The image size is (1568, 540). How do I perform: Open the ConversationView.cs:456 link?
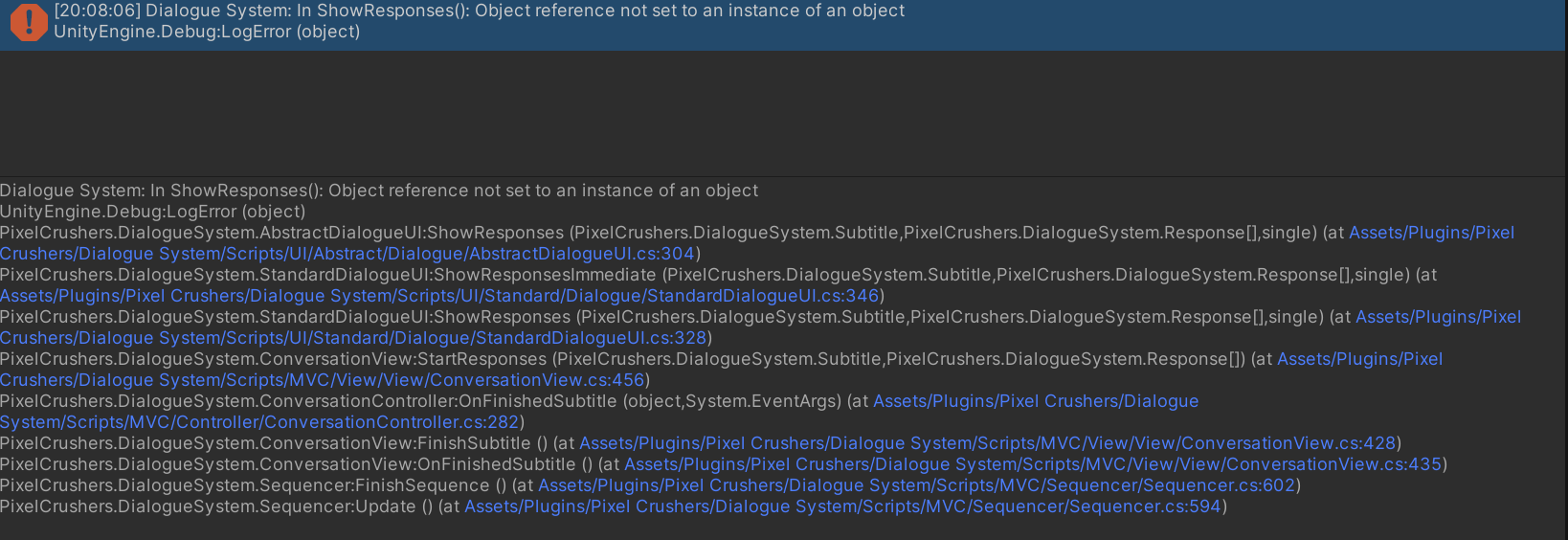(322, 380)
